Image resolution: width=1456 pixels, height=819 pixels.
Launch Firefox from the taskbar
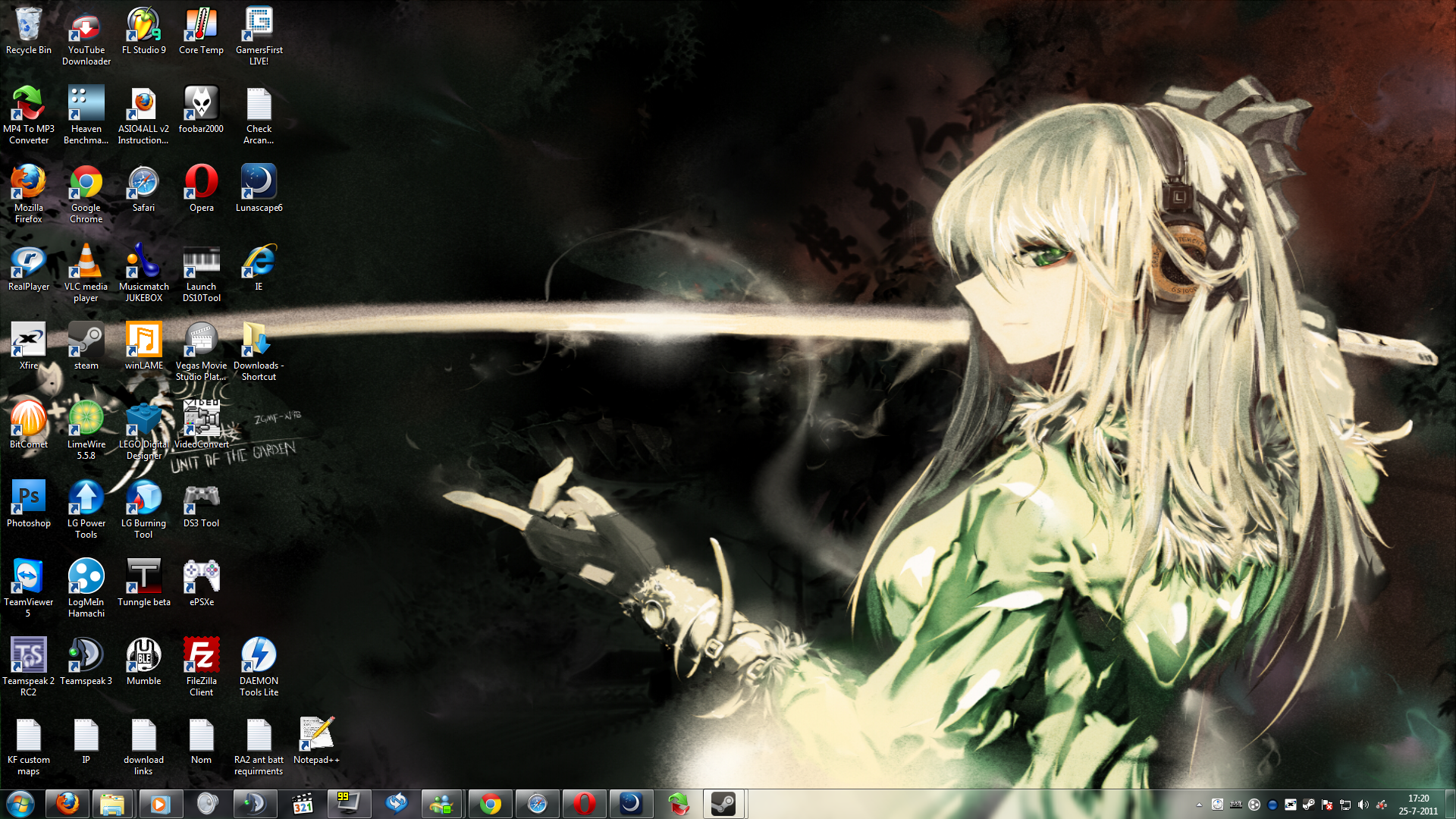pos(67,804)
